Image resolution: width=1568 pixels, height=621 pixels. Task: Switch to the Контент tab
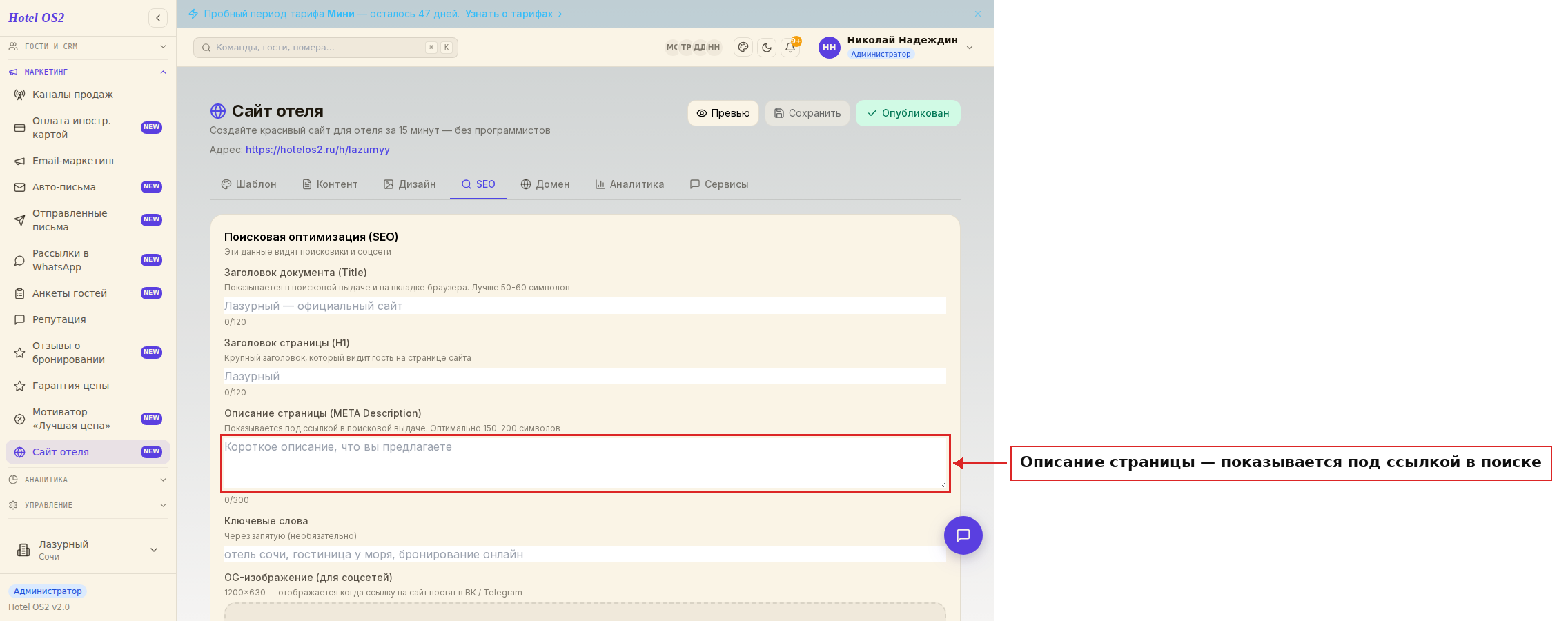click(x=330, y=184)
